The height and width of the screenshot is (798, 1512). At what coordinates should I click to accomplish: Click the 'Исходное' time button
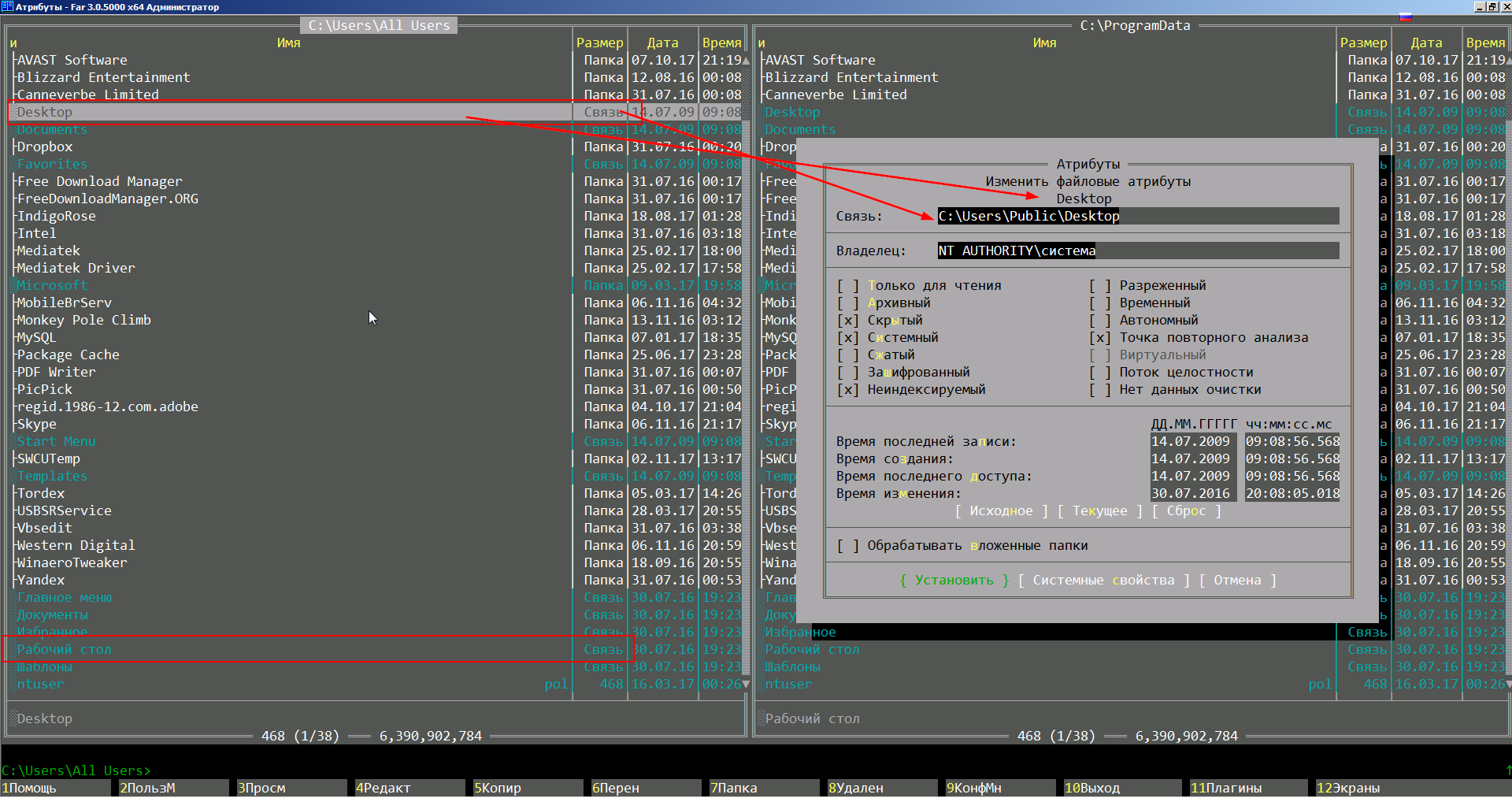(x=1002, y=510)
